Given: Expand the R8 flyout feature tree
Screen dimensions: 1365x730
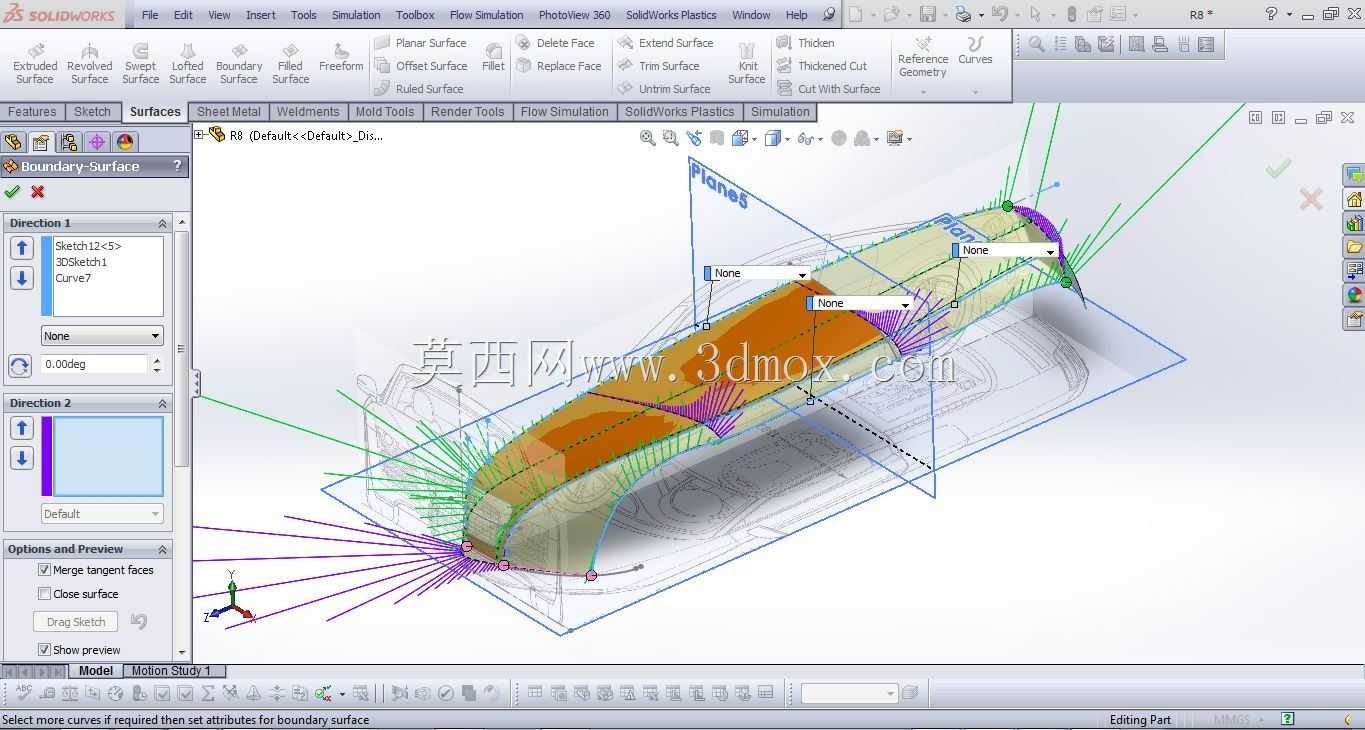Looking at the screenshot, I should pos(199,135).
